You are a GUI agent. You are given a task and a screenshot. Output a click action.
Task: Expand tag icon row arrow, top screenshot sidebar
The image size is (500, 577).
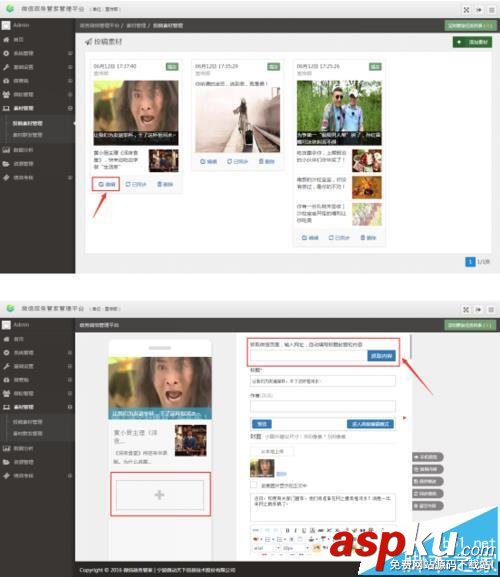pos(70,177)
